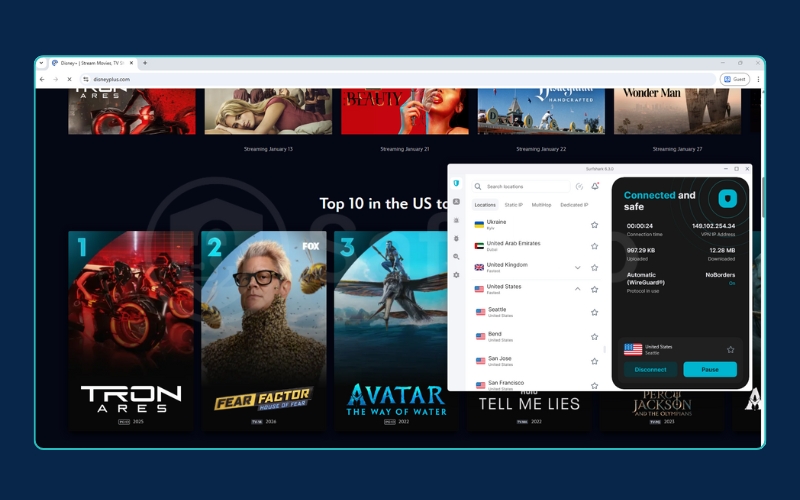Screen dimensions: 800x500
Task: Click NoBorders On status text
Action: [720, 279]
